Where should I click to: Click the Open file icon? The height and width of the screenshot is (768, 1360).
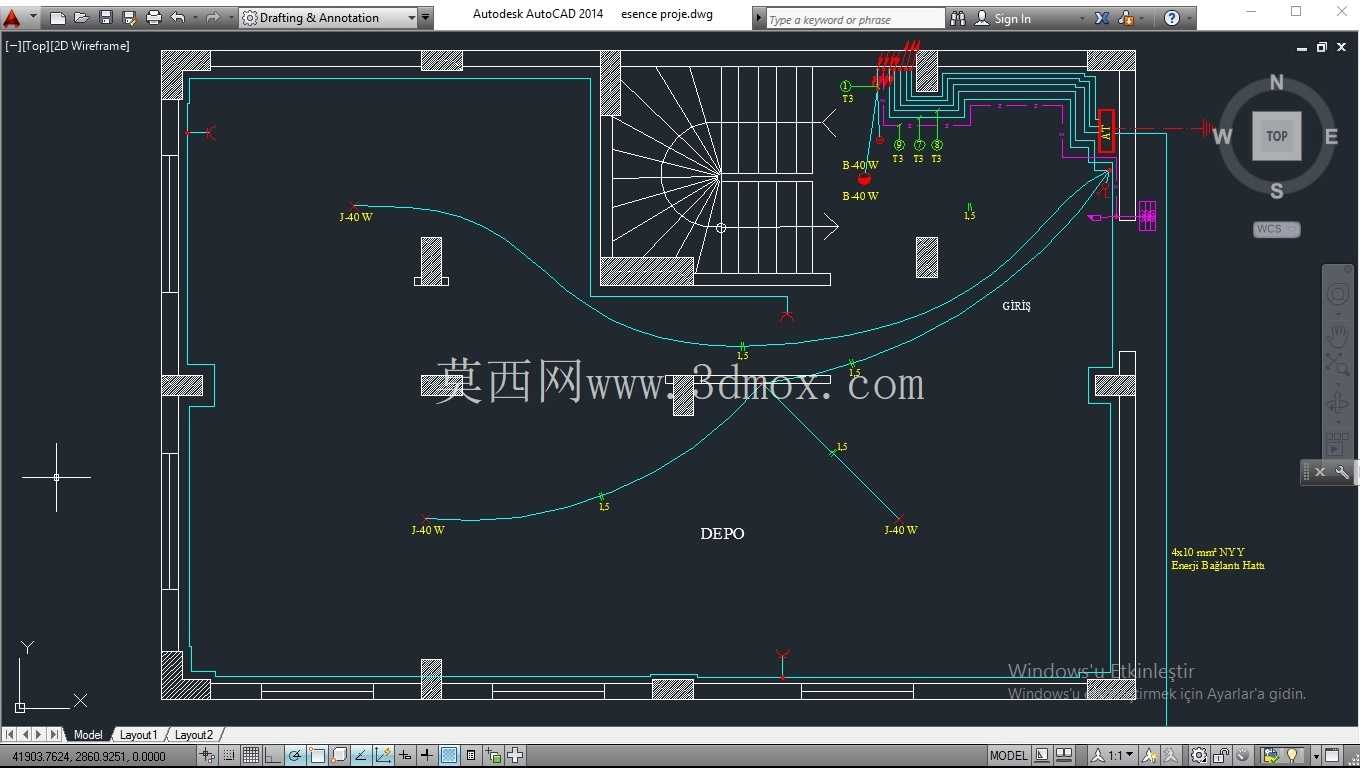click(82, 18)
